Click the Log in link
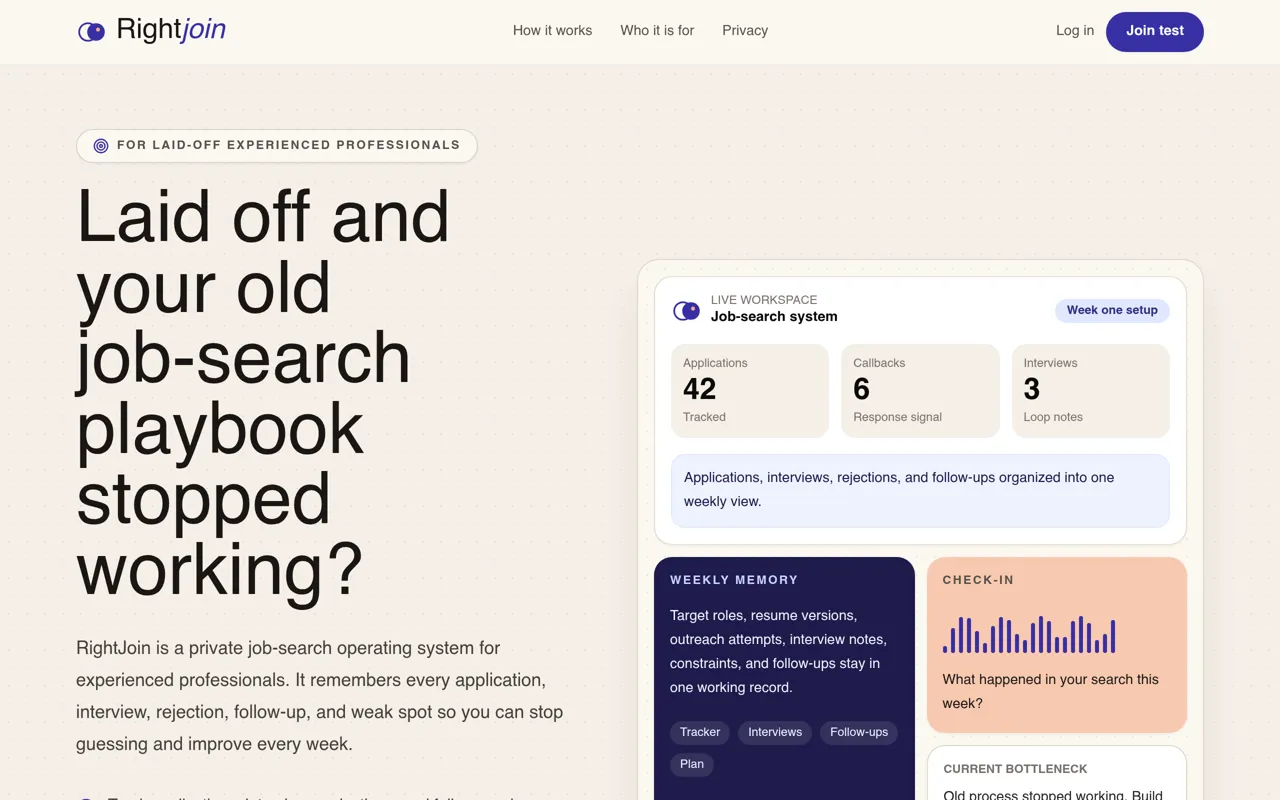This screenshot has height=800, width=1280. (x=1075, y=31)
